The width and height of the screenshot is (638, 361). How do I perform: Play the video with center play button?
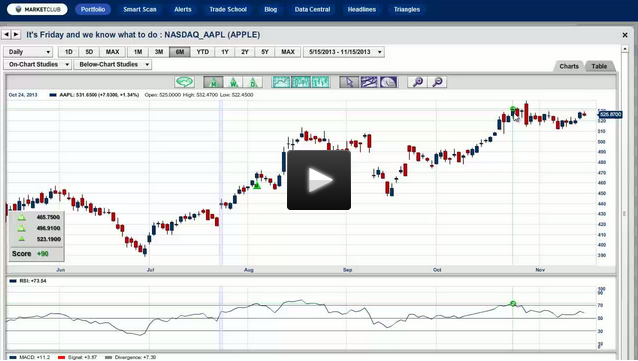pyautogui.click(x=319, y=180)
